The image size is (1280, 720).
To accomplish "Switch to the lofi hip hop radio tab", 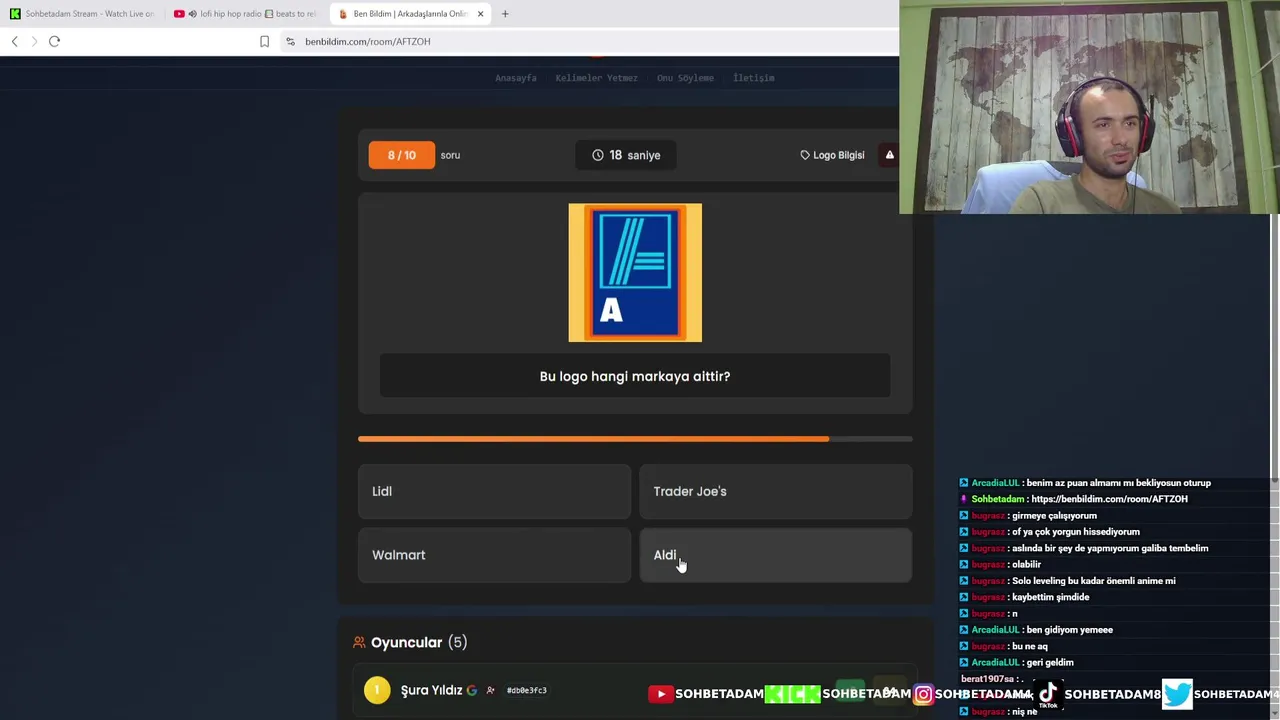I will (x=245, y=14).
